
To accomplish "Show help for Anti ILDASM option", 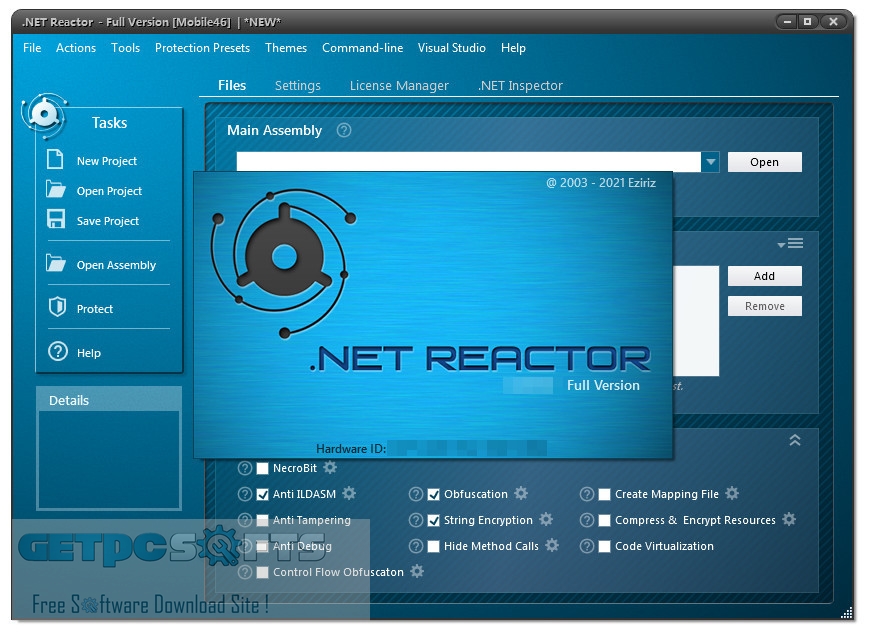I will tap(244, 494).
